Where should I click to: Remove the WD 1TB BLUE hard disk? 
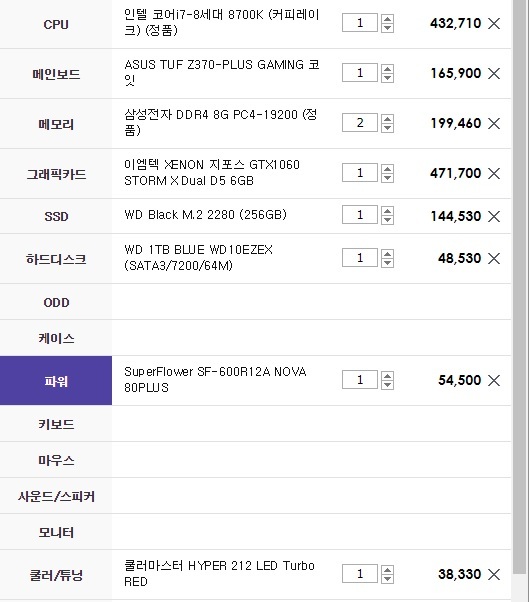(x=494, y=258)
